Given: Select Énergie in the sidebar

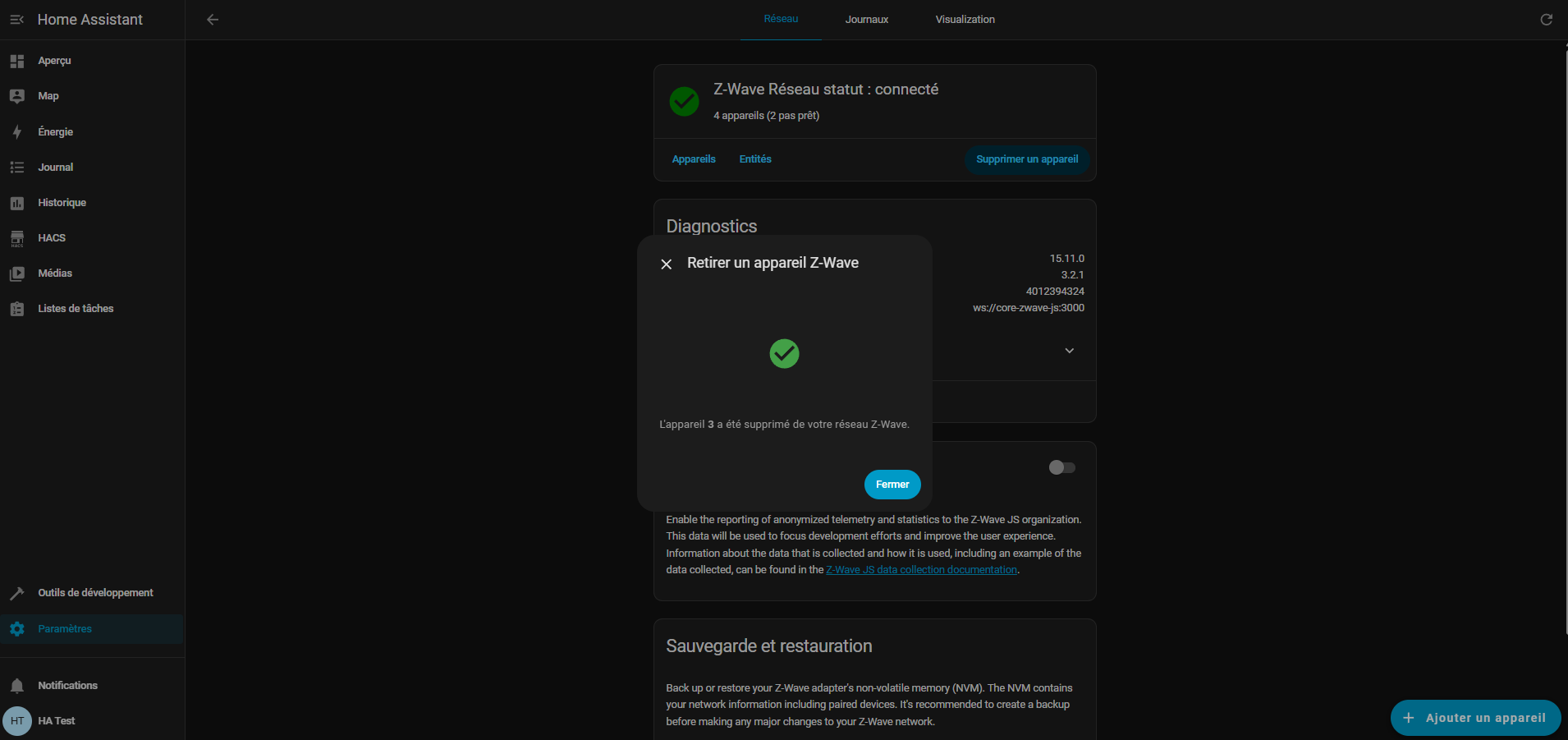Looking at the screenshot, I should 92,132.
